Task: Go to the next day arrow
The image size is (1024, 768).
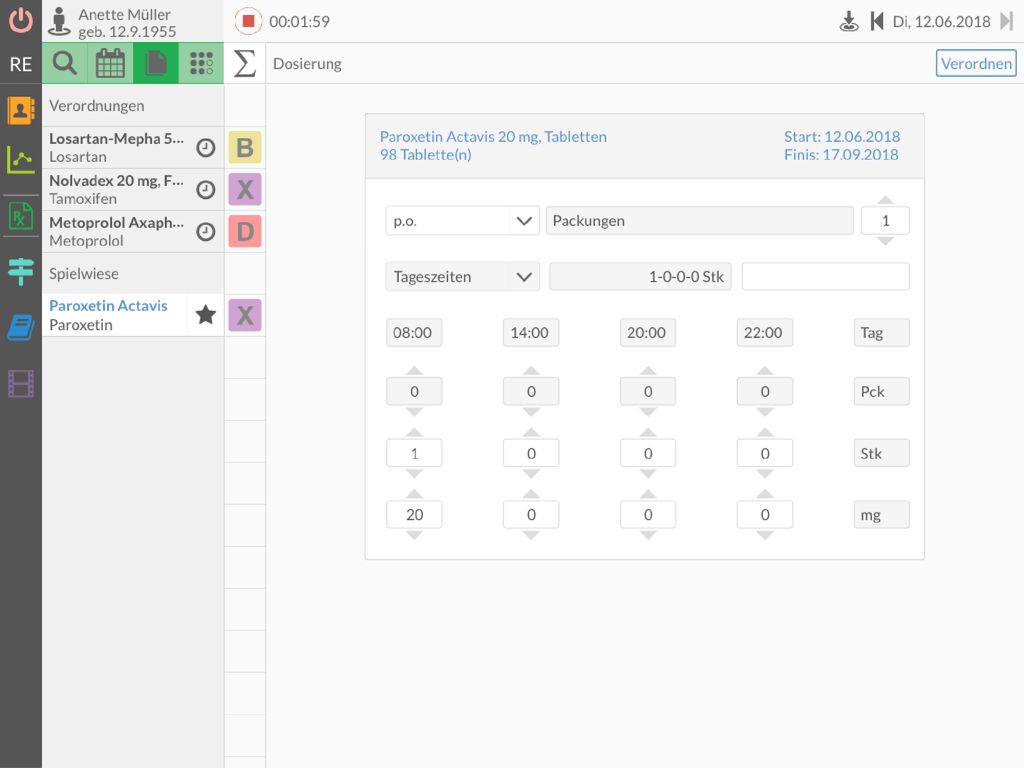Action: pos(1006,22)
